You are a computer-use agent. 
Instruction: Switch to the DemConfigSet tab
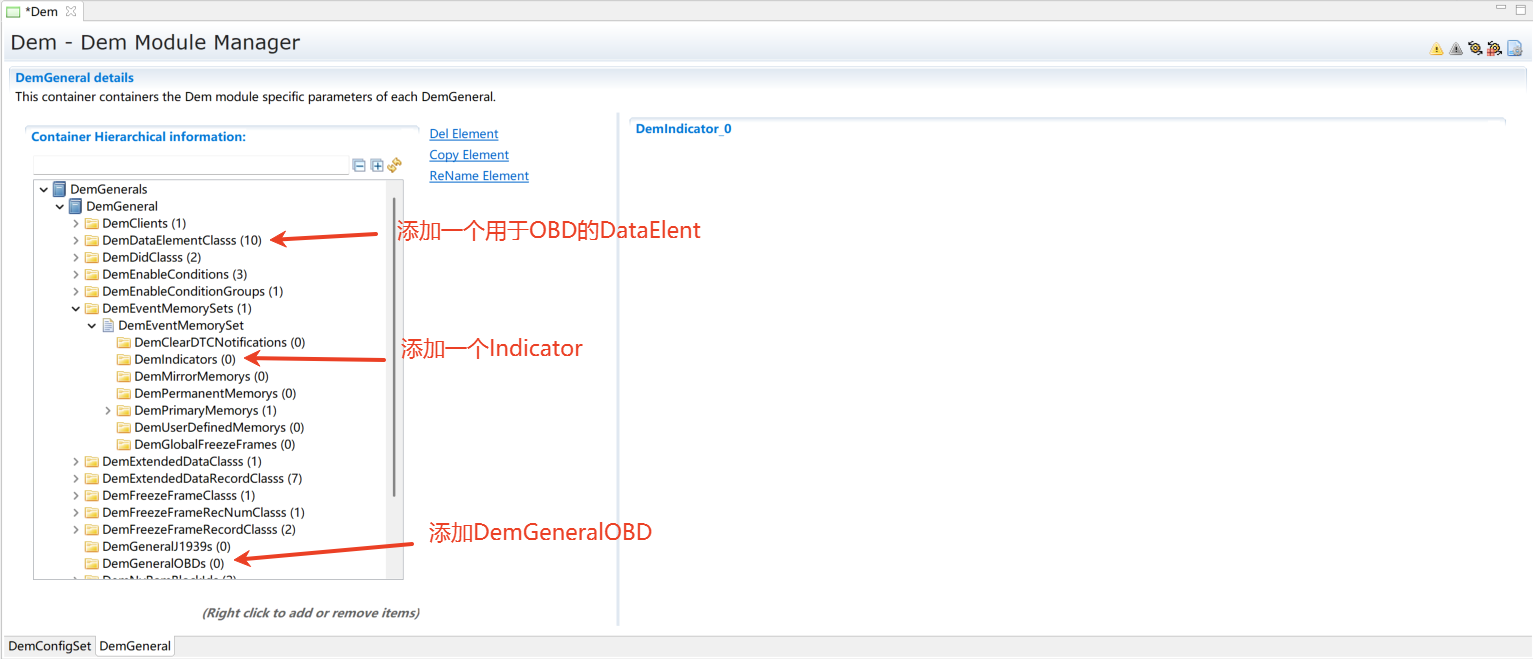tap(50, 646)
